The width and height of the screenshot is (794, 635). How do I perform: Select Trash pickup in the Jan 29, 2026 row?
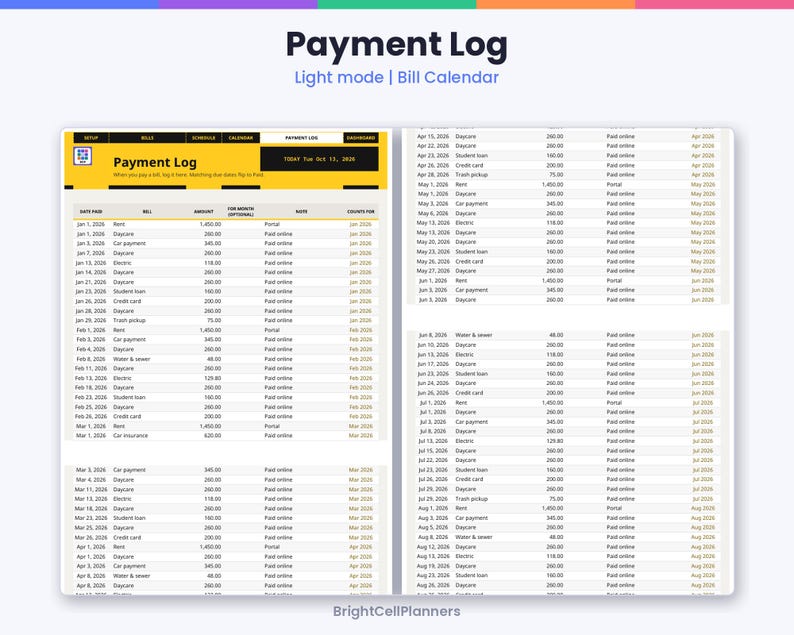129,321
